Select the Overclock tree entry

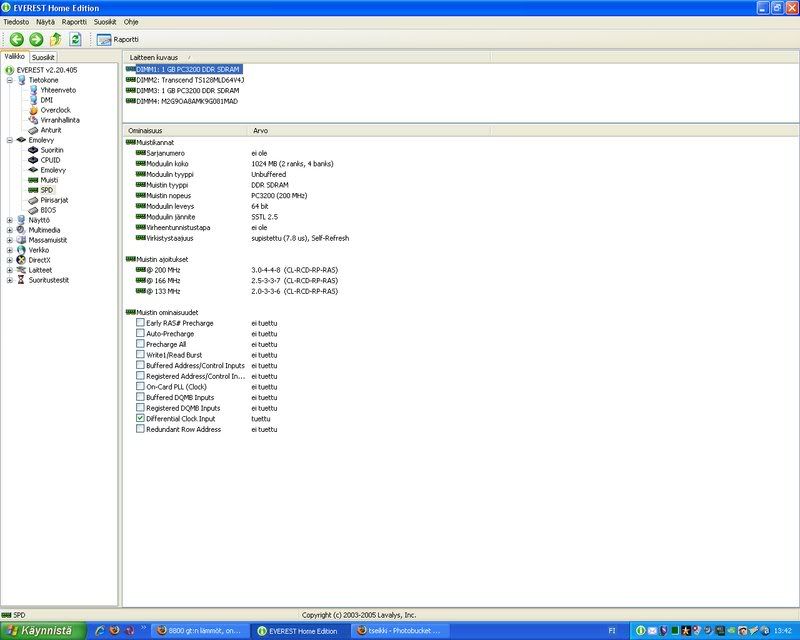[55, 110]
